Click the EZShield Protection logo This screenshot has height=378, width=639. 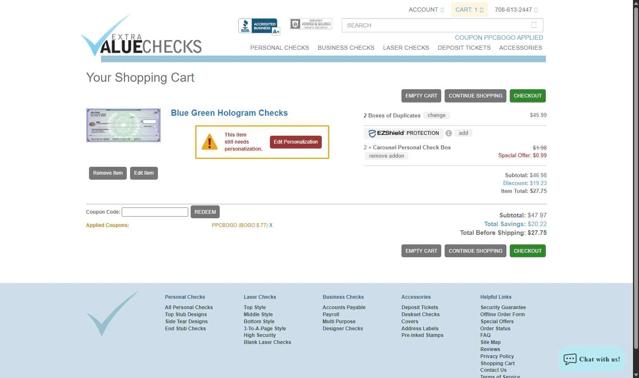point(403,133)
